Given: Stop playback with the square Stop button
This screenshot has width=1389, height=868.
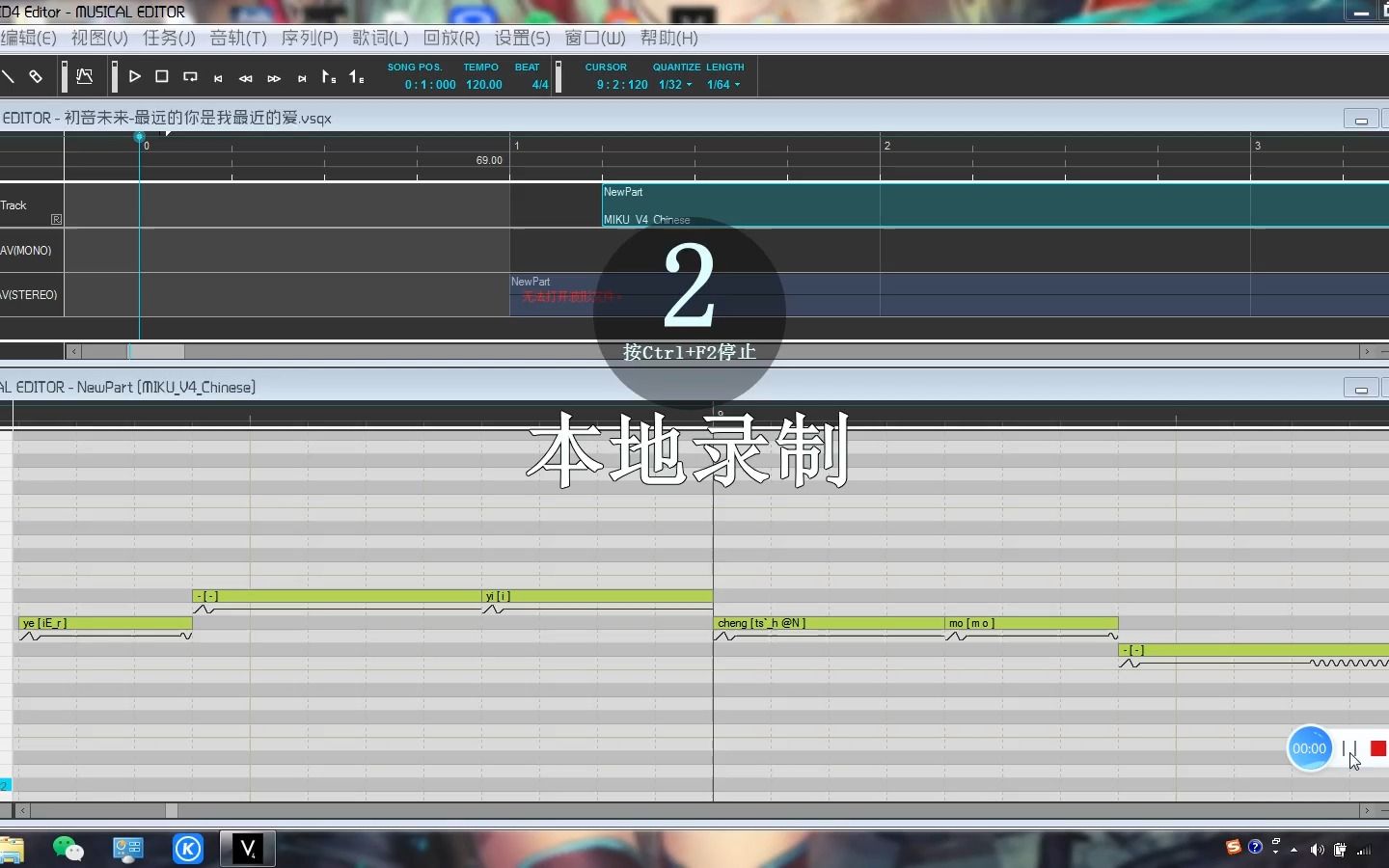Looking at the screenshot, I should click(x=162, y=76).
